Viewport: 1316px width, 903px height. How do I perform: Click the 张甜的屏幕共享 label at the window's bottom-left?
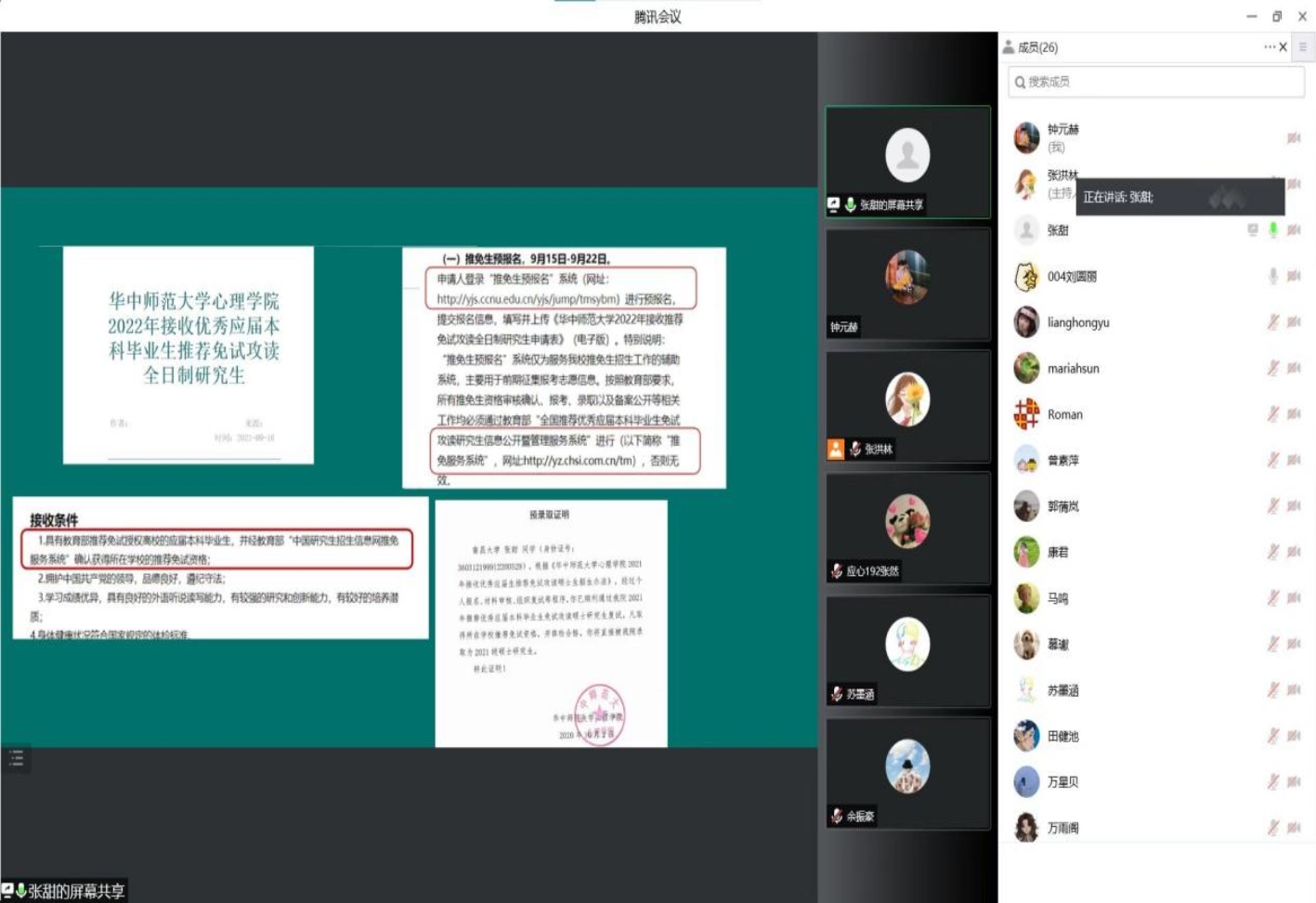(76, 891)
